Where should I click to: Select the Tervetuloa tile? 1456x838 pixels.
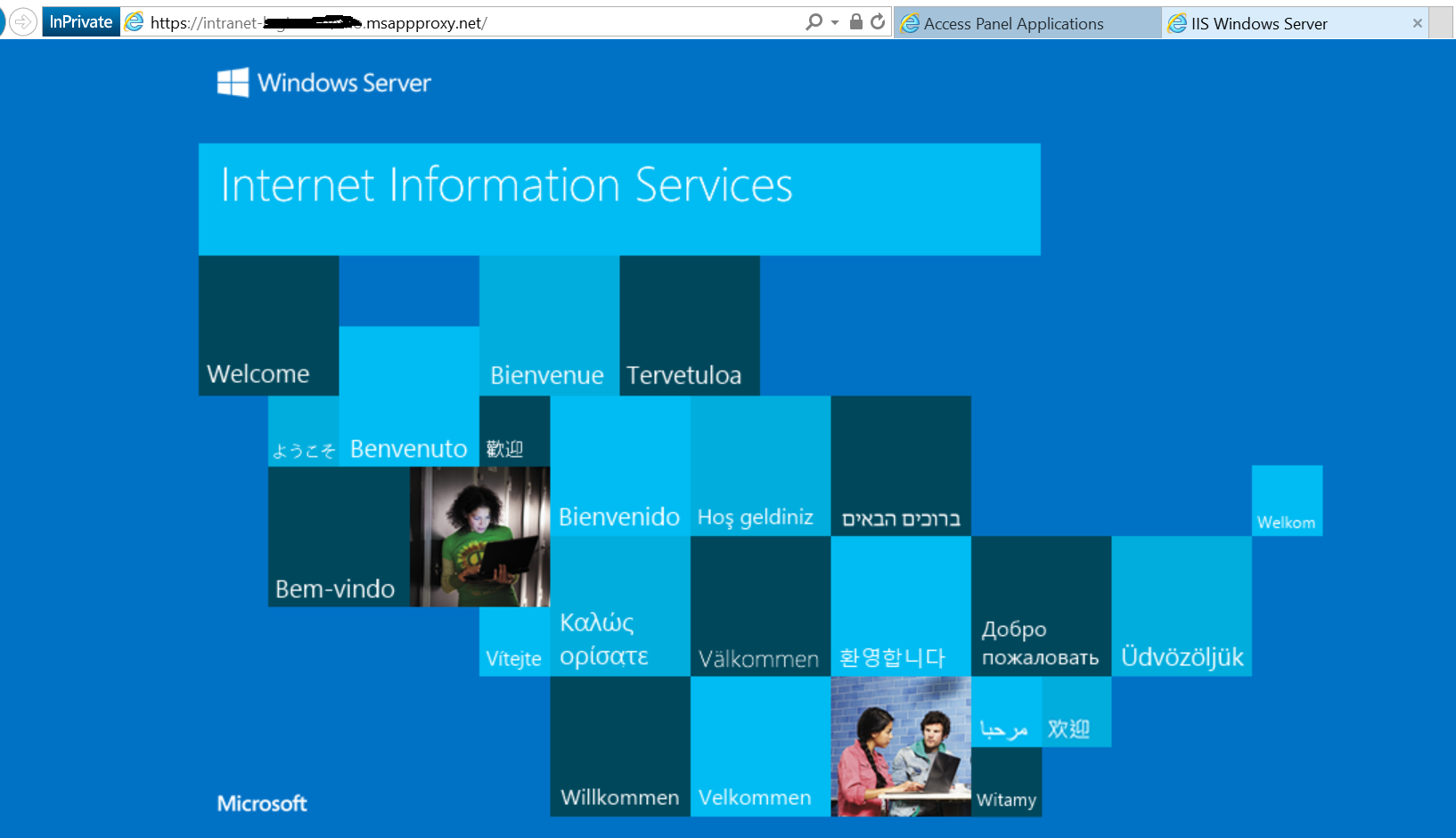click(689, 326)
